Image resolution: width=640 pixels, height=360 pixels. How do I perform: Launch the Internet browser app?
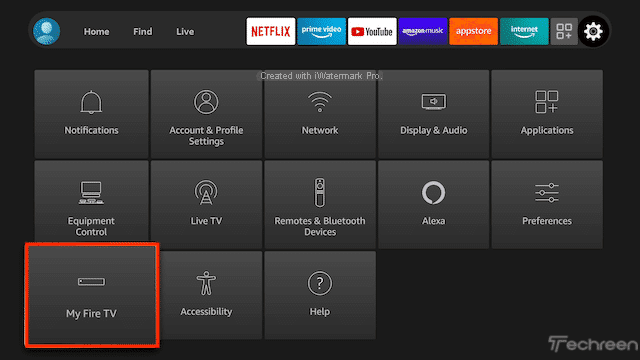(524, 31)
